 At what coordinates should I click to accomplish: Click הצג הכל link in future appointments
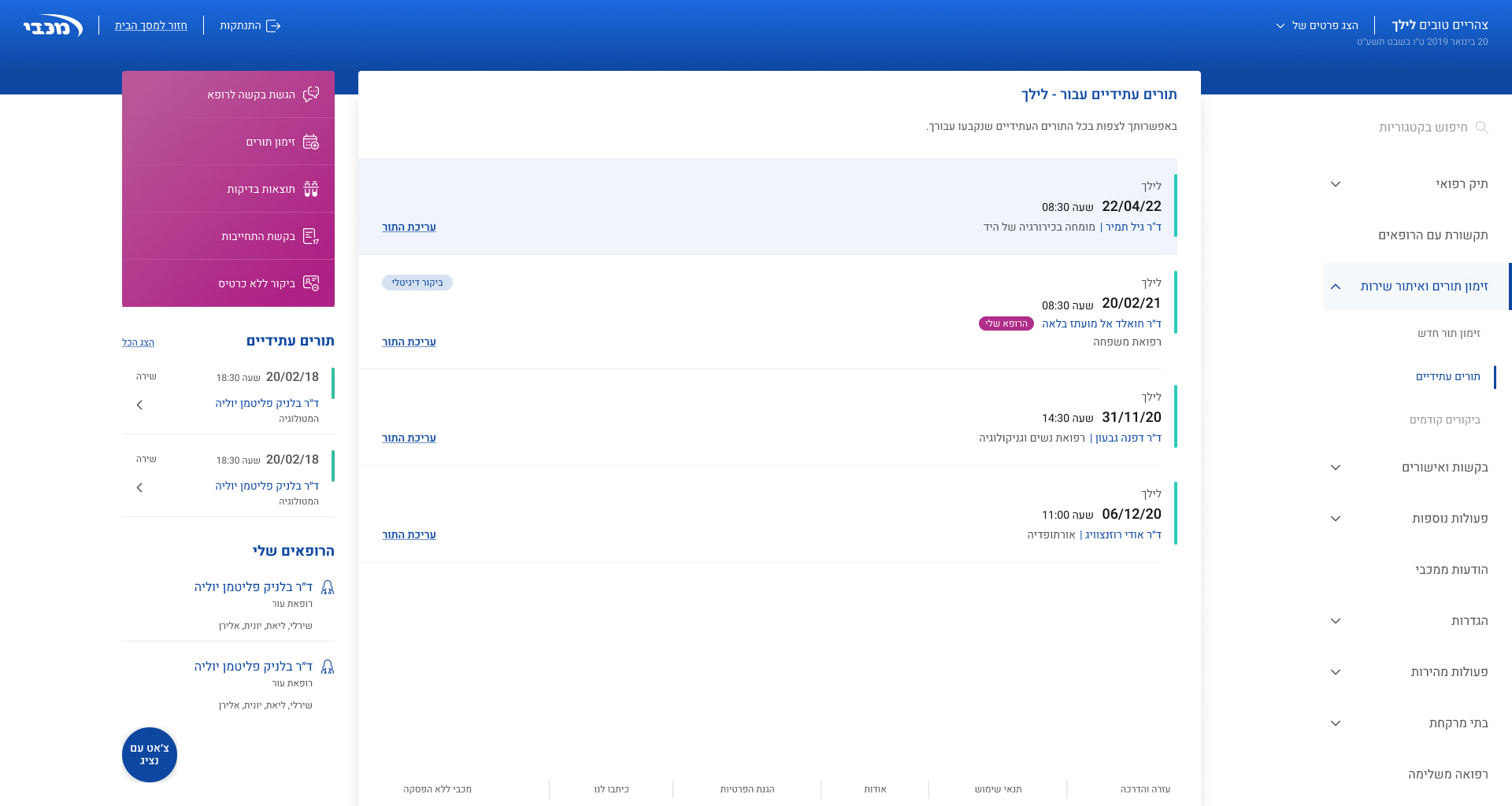pyautogui.click(x=138, y=342)
